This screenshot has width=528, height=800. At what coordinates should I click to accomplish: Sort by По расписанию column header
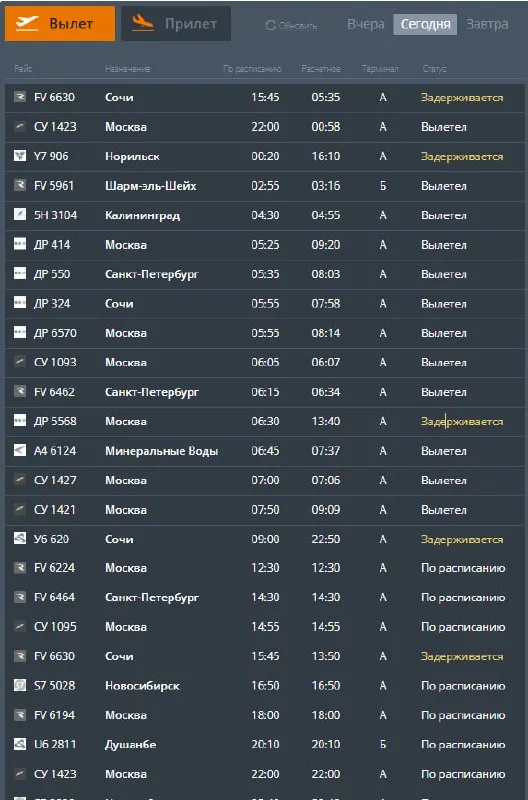[252, 68]
